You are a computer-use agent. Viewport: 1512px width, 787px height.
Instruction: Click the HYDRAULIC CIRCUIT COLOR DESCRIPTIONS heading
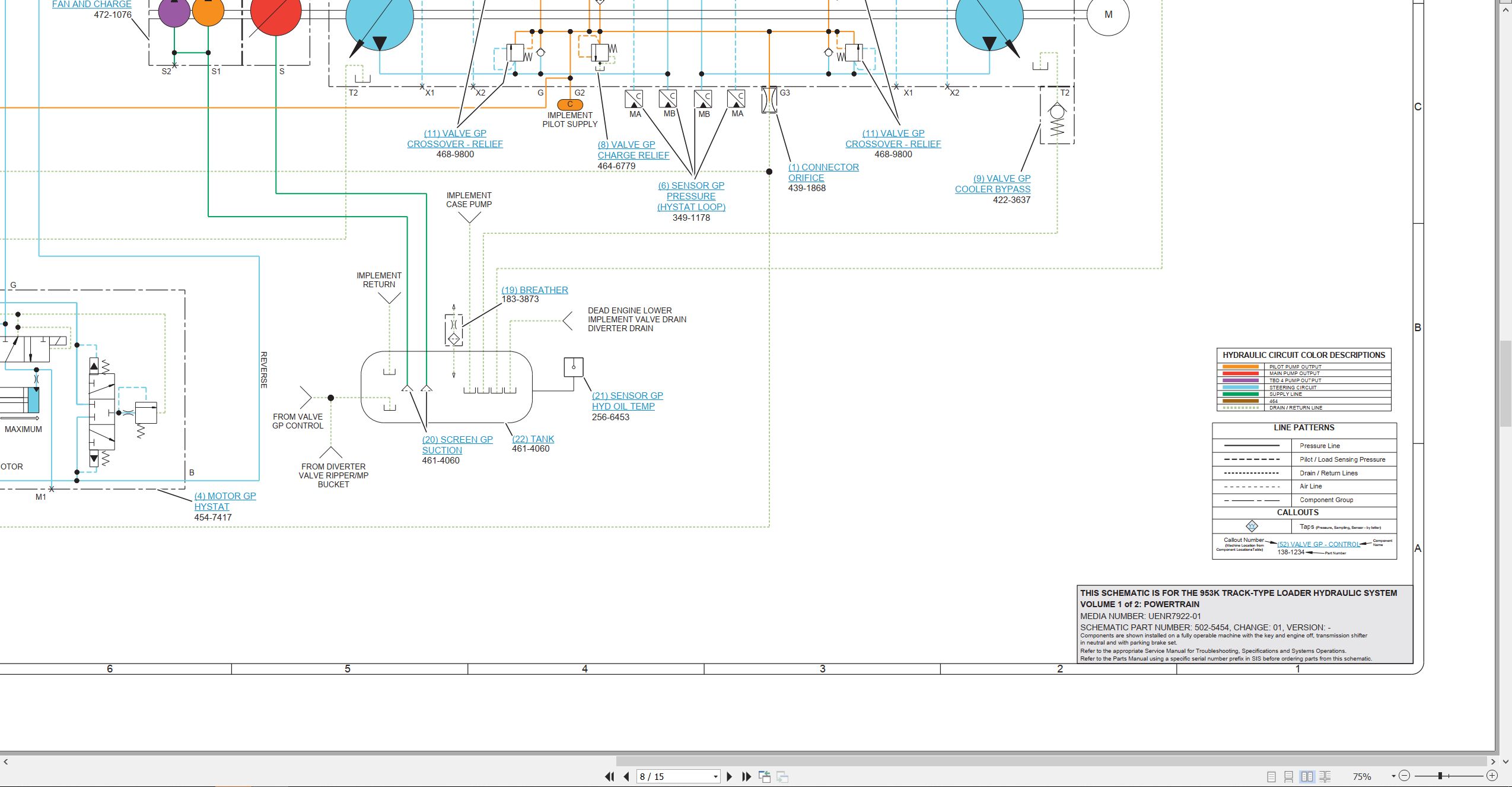pos(1304,355)
